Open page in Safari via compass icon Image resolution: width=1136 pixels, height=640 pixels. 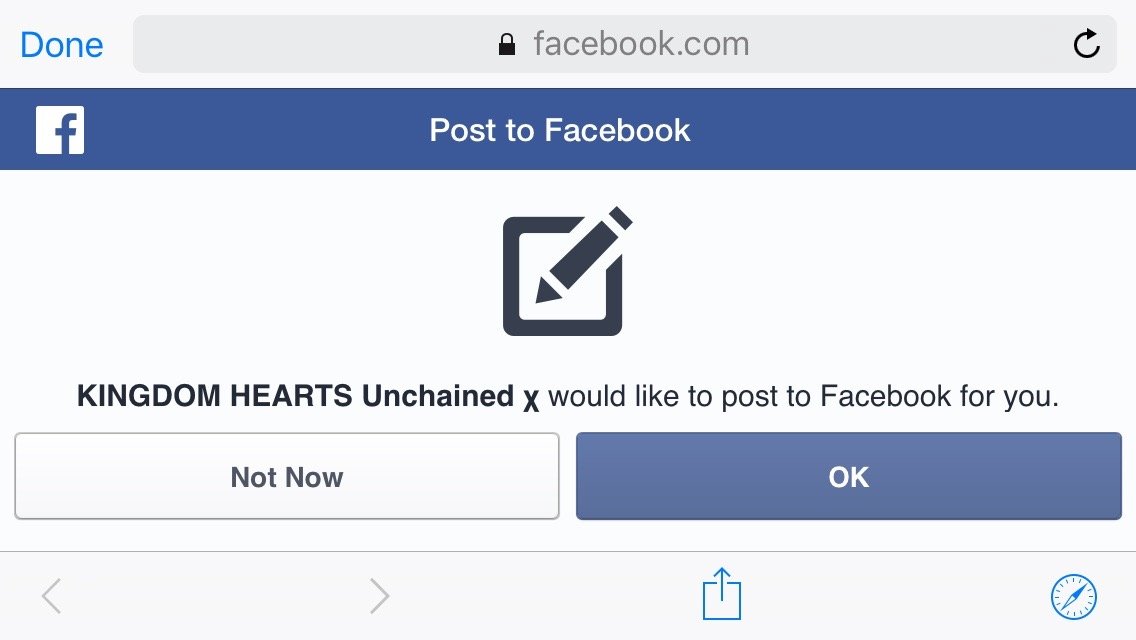[1074, 597]
